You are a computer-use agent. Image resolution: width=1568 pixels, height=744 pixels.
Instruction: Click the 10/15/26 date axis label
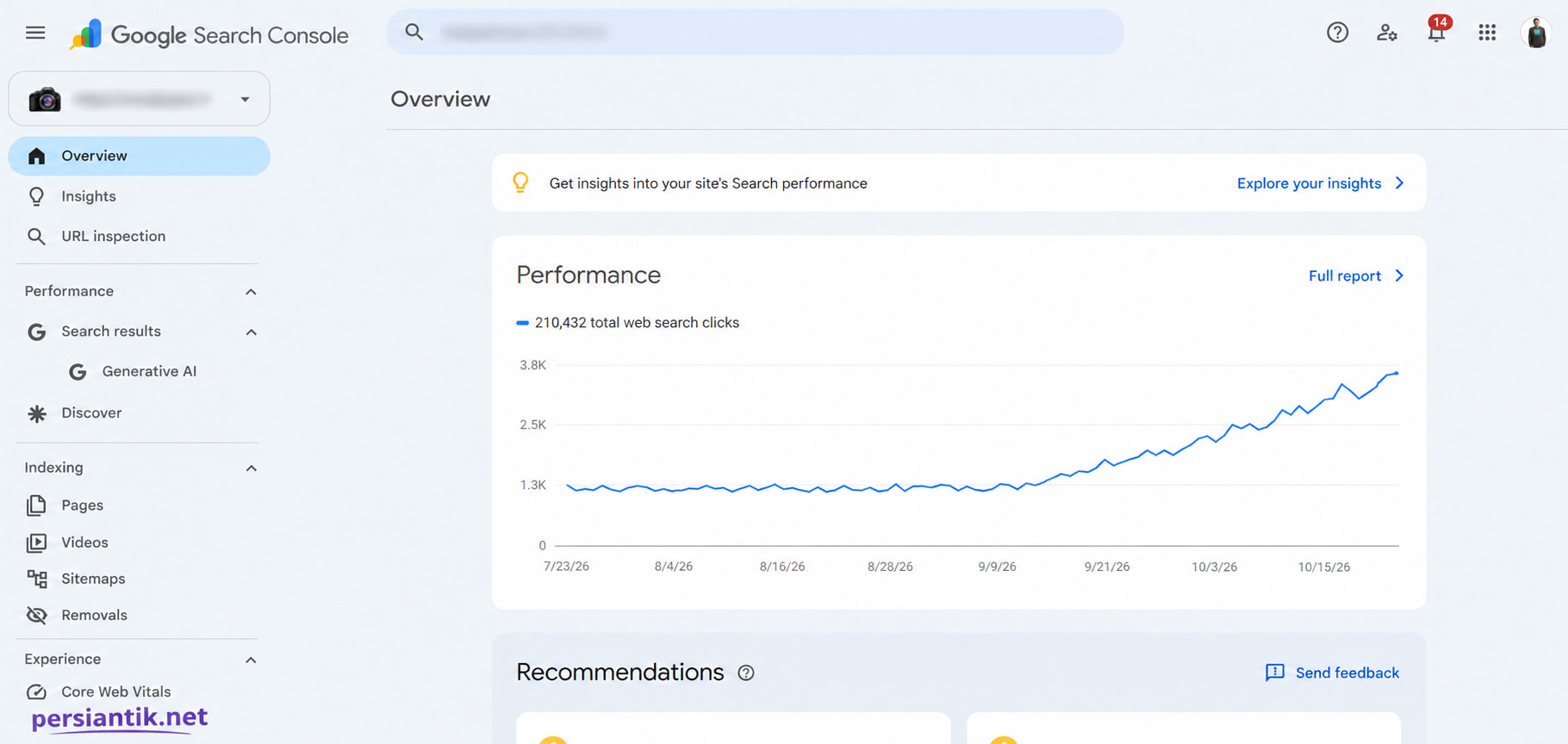(1324, 567)
